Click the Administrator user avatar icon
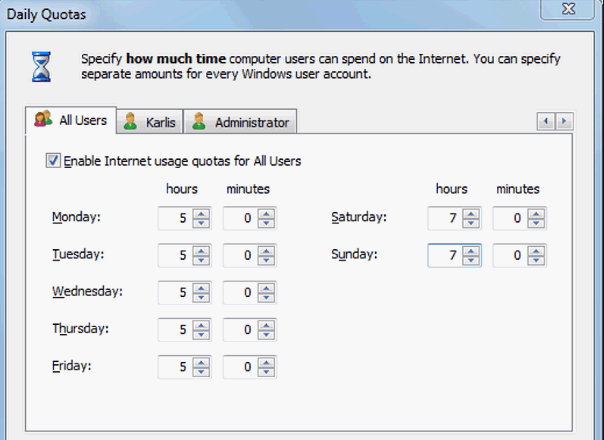604x440 pixels. pyautogui.click(x=199, y=121)
